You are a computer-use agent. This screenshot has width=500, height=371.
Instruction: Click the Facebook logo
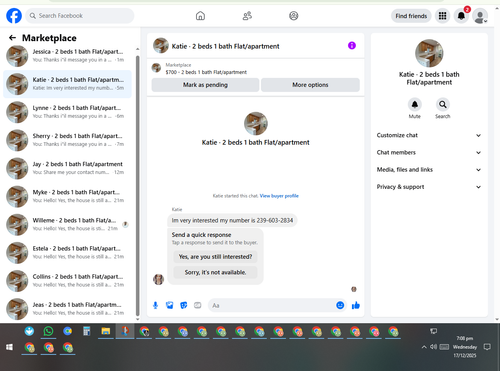click(x=14, y=16)
